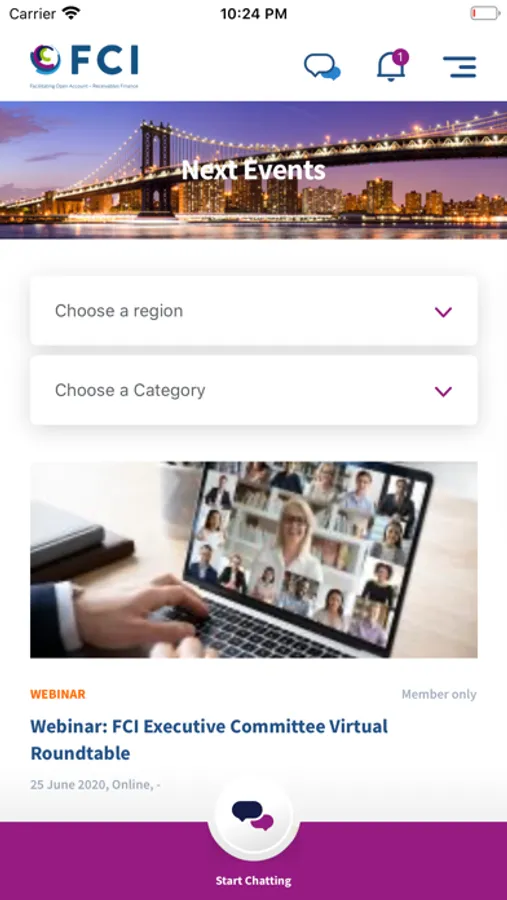This screenshot has width=507, height=900.
Task: Open notifications bell with badge
Action: pyautogui.click(x=392, y=66)
